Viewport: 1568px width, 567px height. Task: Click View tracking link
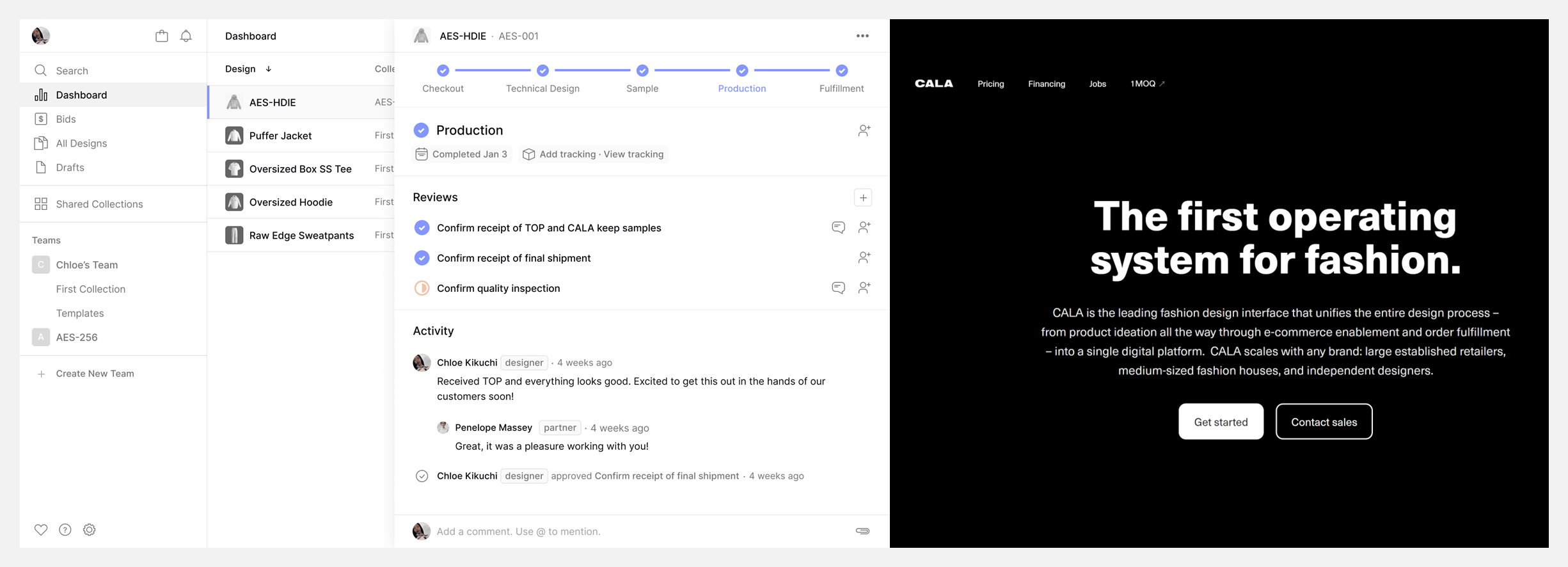coord(633,154)
